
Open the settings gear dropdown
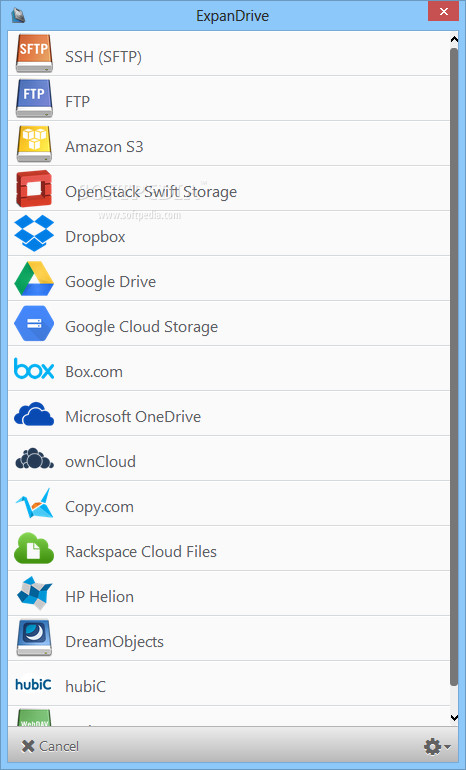click(x=437, y=747)
